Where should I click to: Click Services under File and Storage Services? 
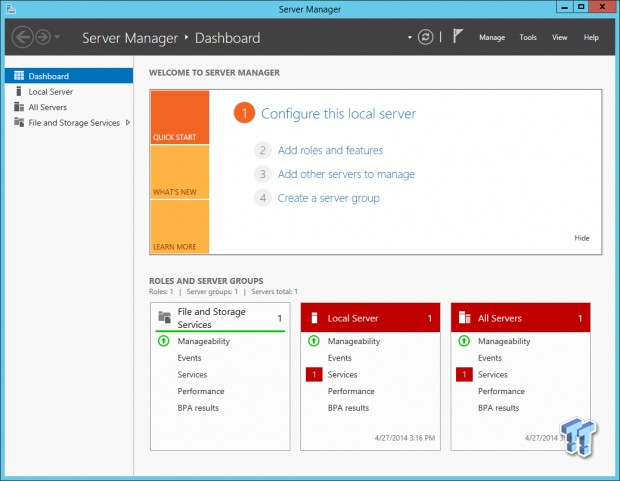(192, 374)
